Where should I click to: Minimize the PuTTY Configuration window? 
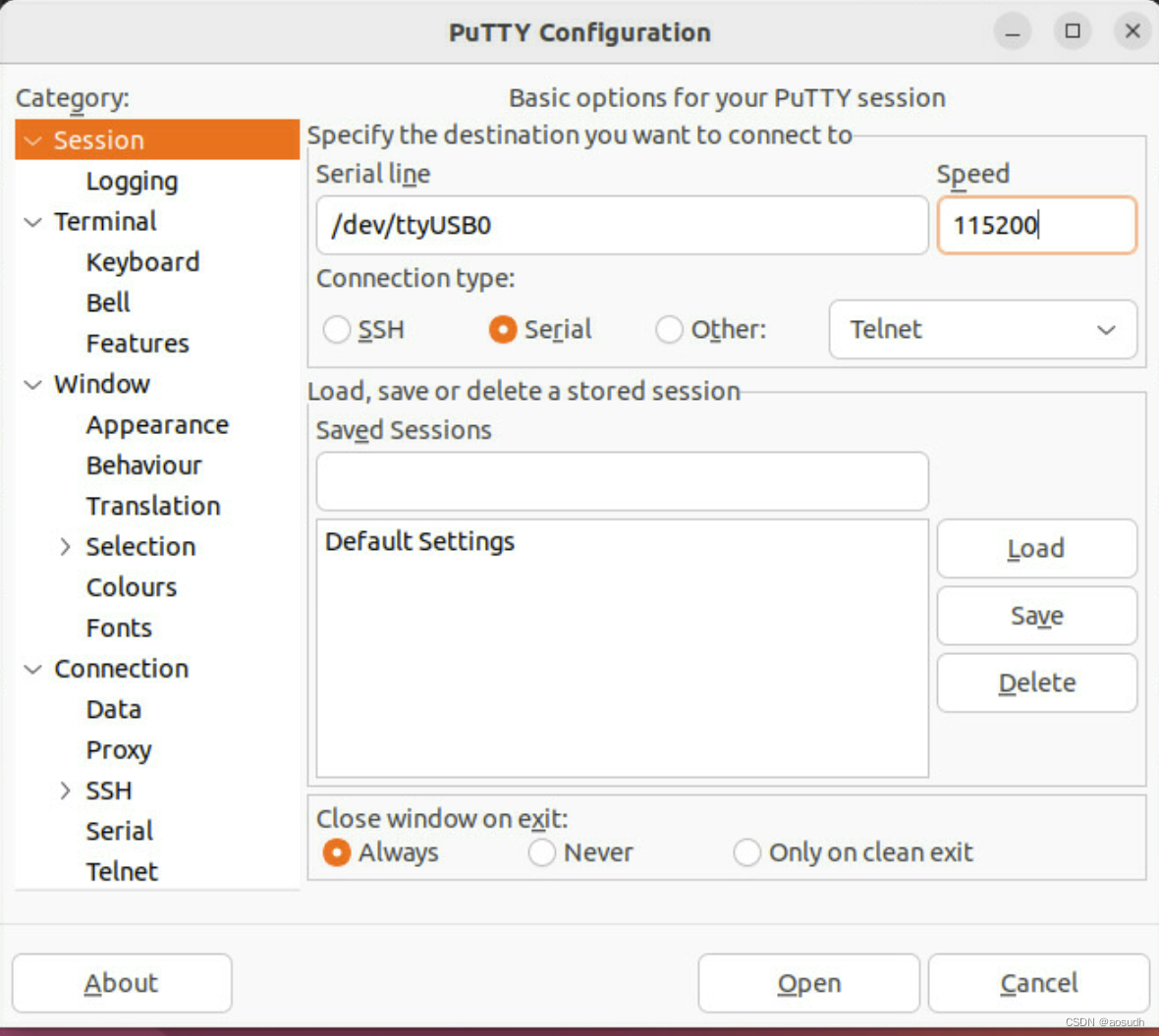(x=1013, y=31)
